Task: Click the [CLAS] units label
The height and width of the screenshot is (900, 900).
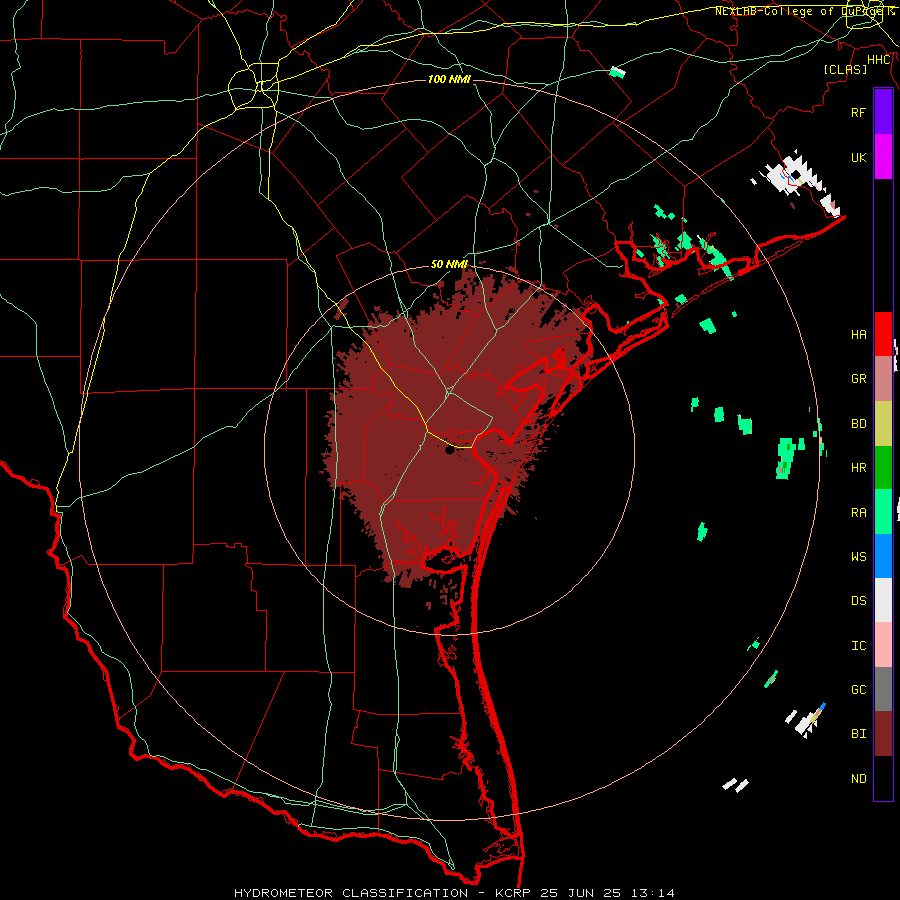Action: click(845, 69)
